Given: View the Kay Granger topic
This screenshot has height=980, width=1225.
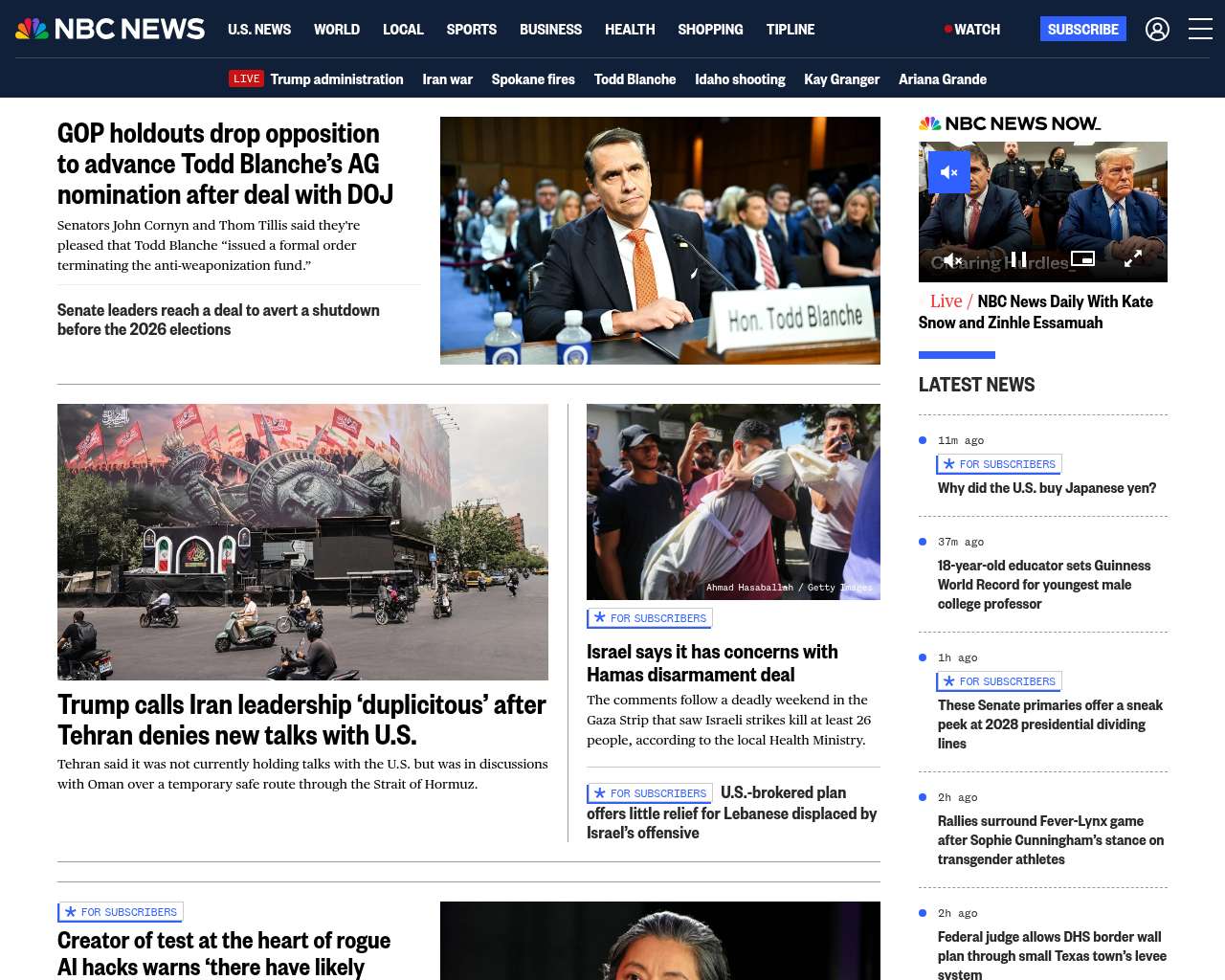Looking at the screenshot, I should [842, 79].
